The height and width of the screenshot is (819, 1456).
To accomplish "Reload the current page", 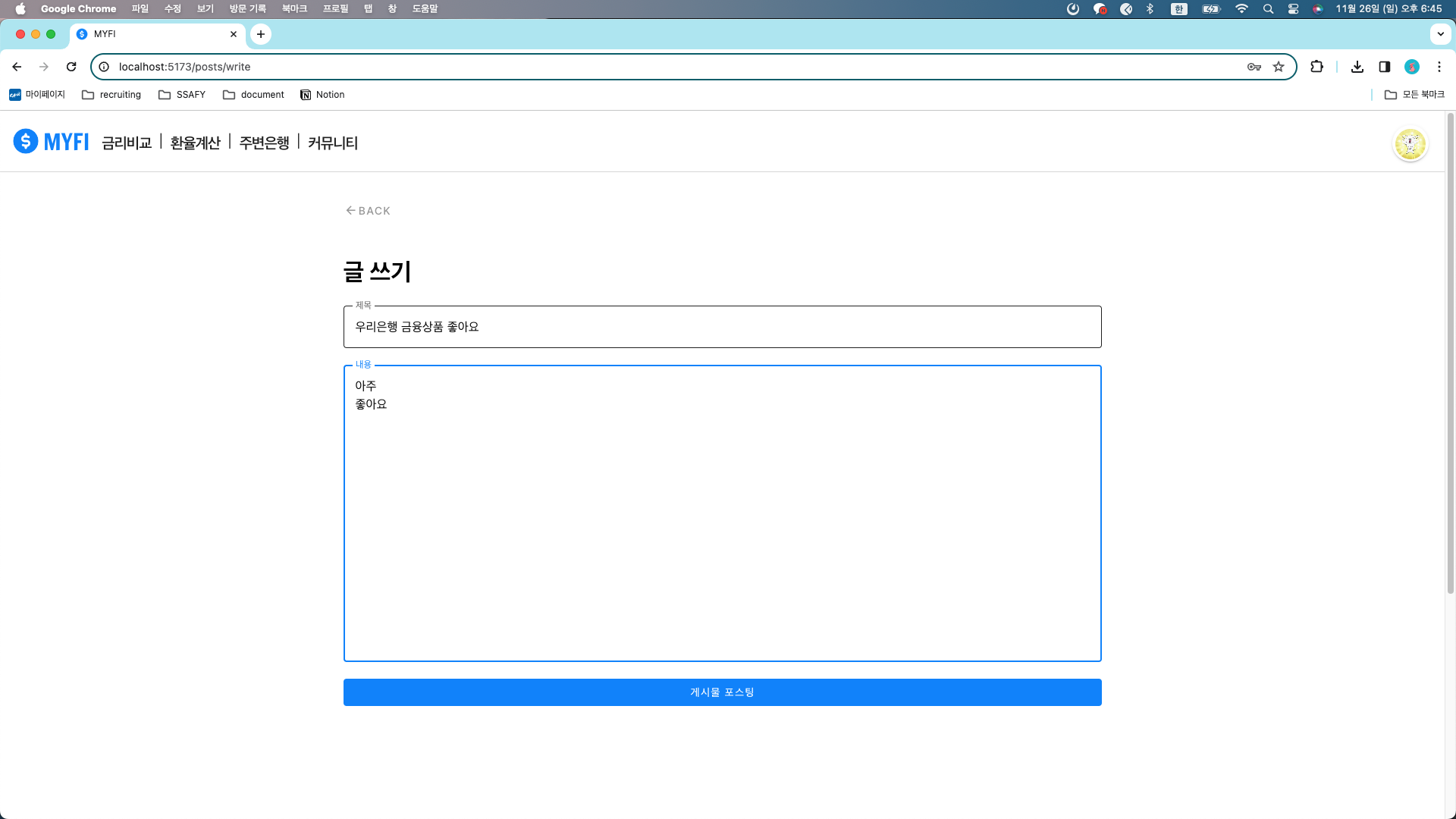I will 71,67.
